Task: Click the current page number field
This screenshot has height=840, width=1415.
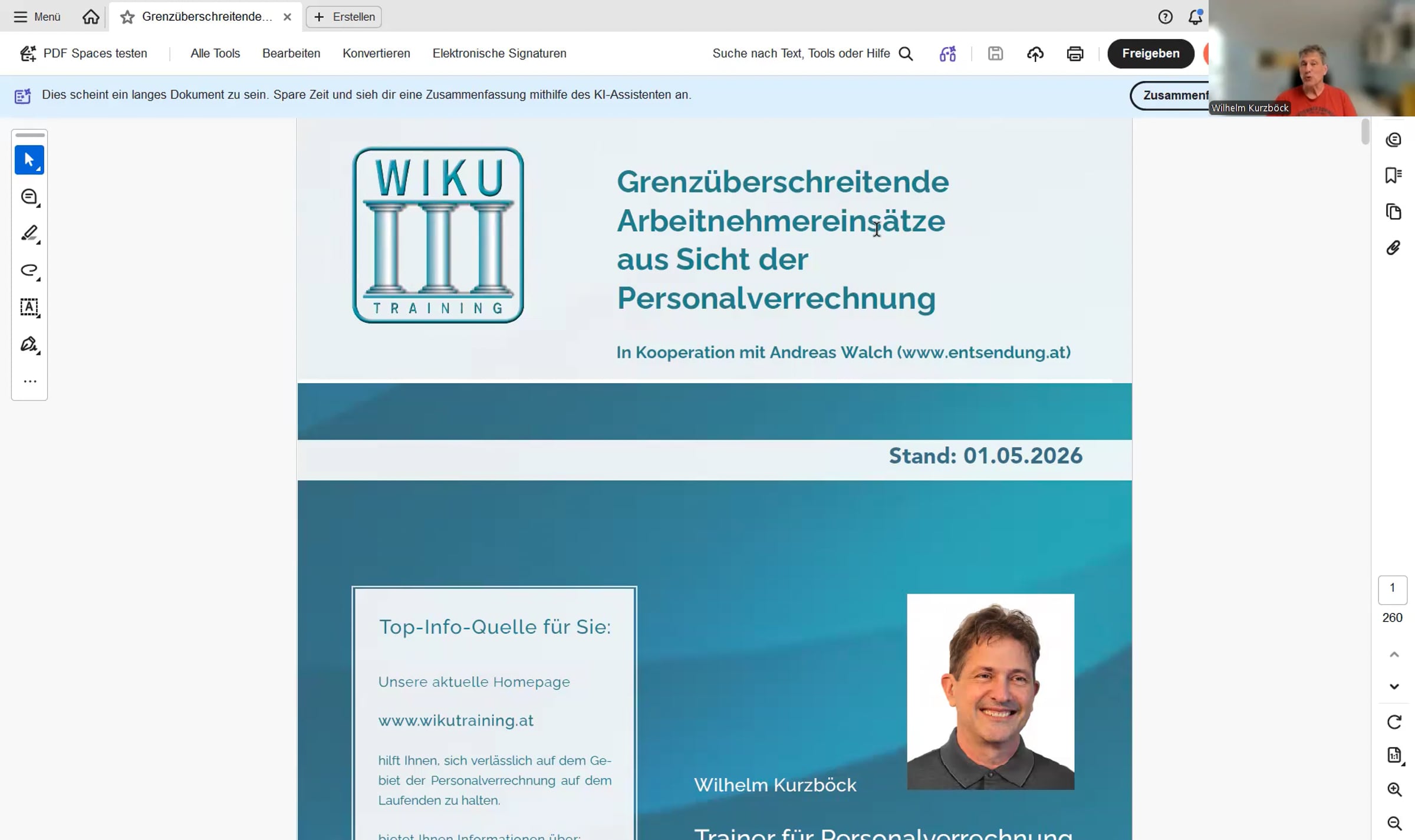Action: [1393, 589]
